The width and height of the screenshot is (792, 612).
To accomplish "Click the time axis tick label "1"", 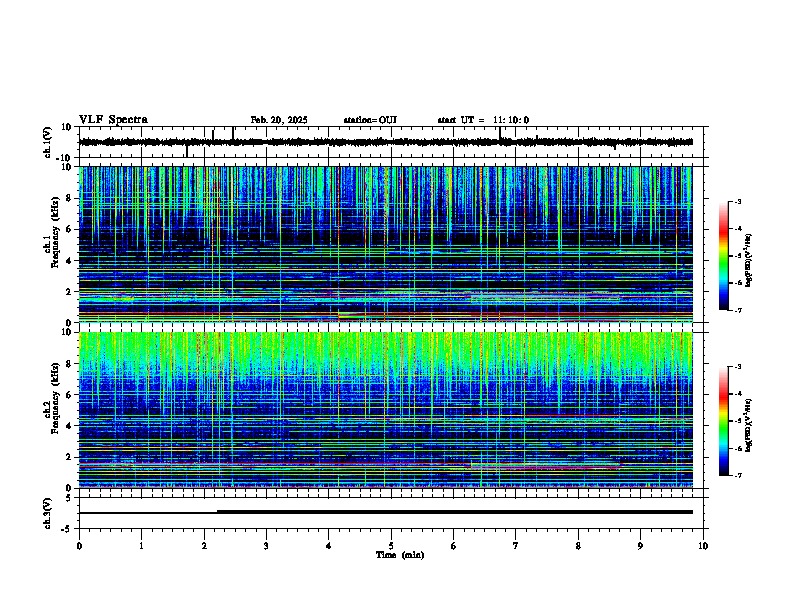I will pos(141,546).
